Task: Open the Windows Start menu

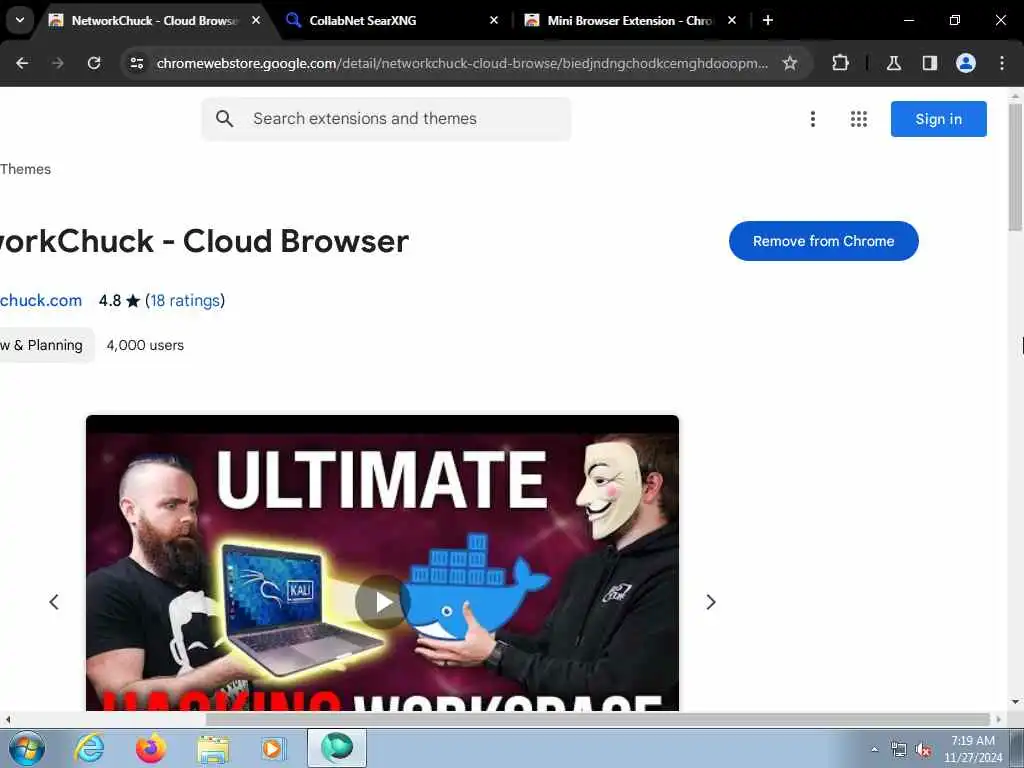Action: [27, 748]
